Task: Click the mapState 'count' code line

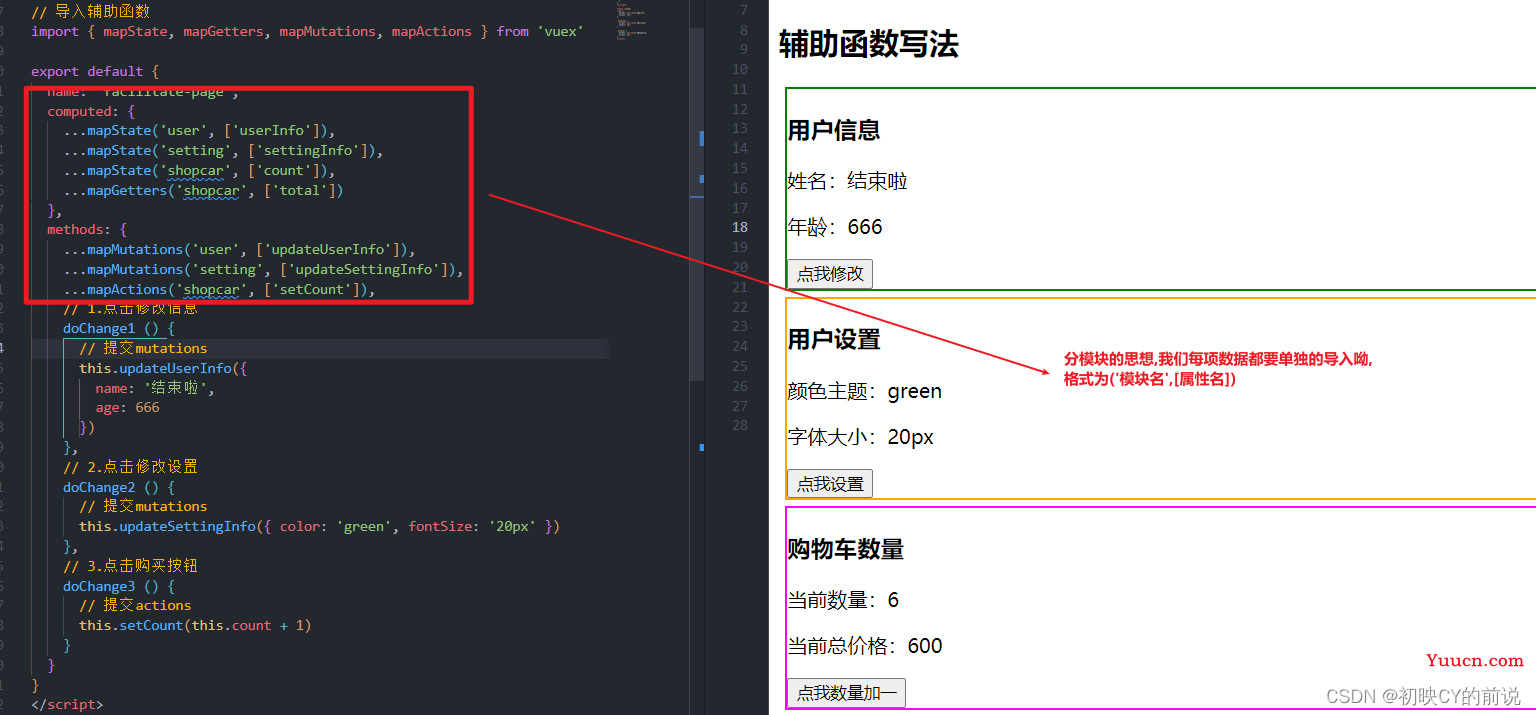Action: pos(199,171)
